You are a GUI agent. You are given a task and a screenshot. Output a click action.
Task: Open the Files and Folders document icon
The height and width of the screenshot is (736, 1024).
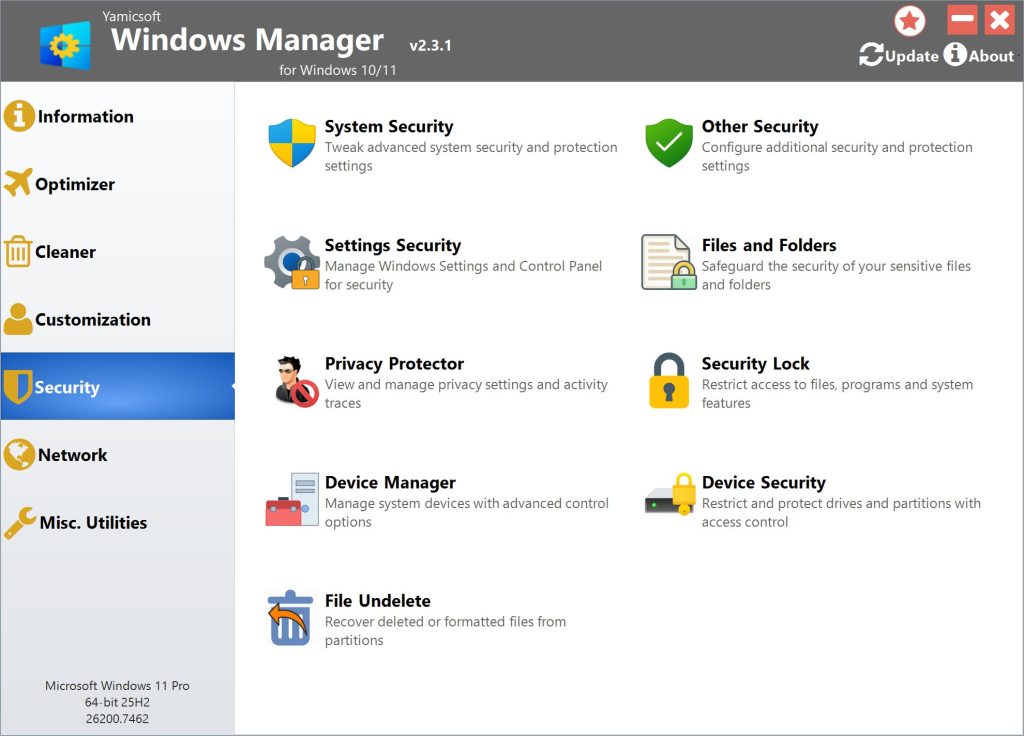(x=669, y=263)
